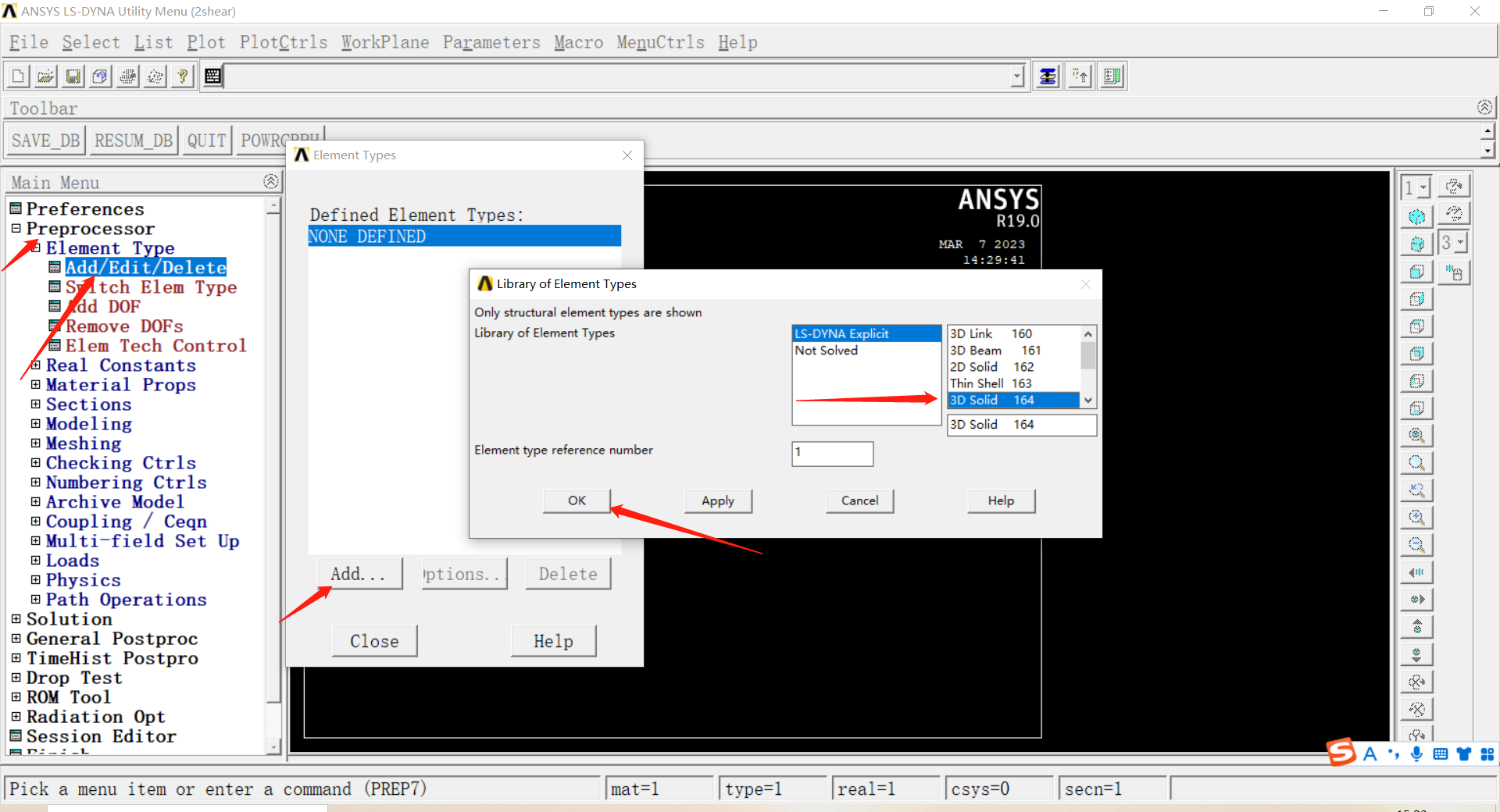Click the ANSYS Help question-mark icon
The height and width of the screenshot is (812, 1500).
point(182,76)
